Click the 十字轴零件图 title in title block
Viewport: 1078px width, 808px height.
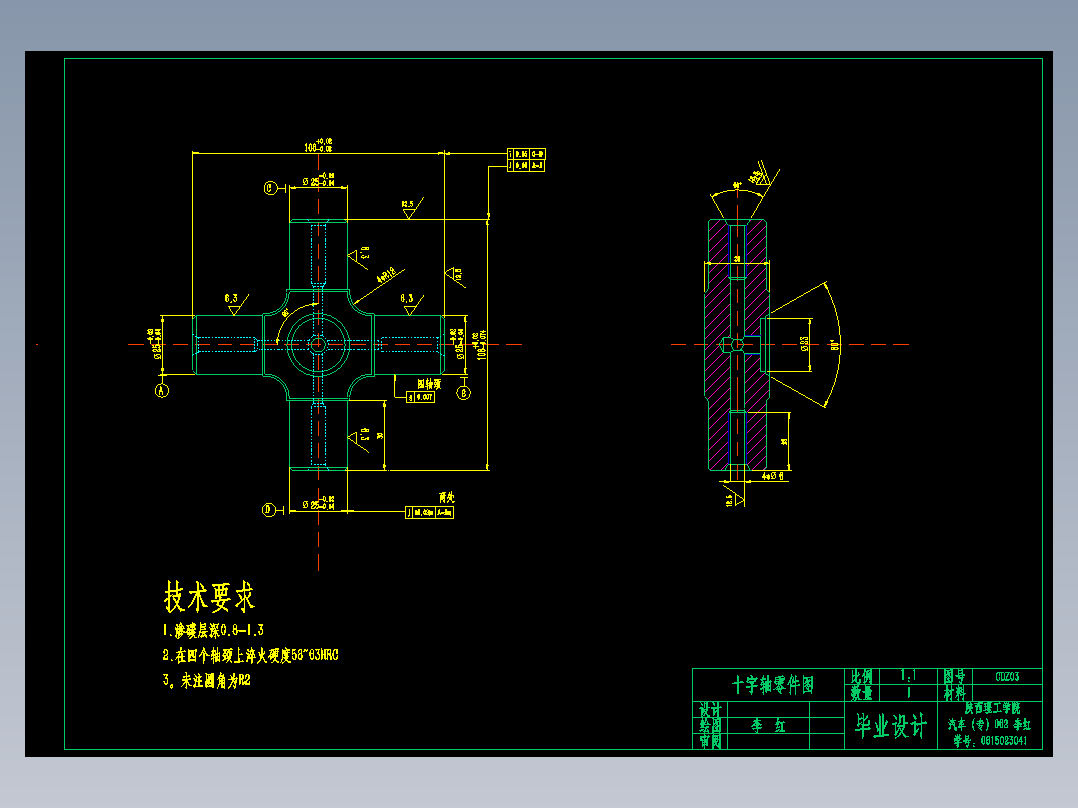coord(773,684)
